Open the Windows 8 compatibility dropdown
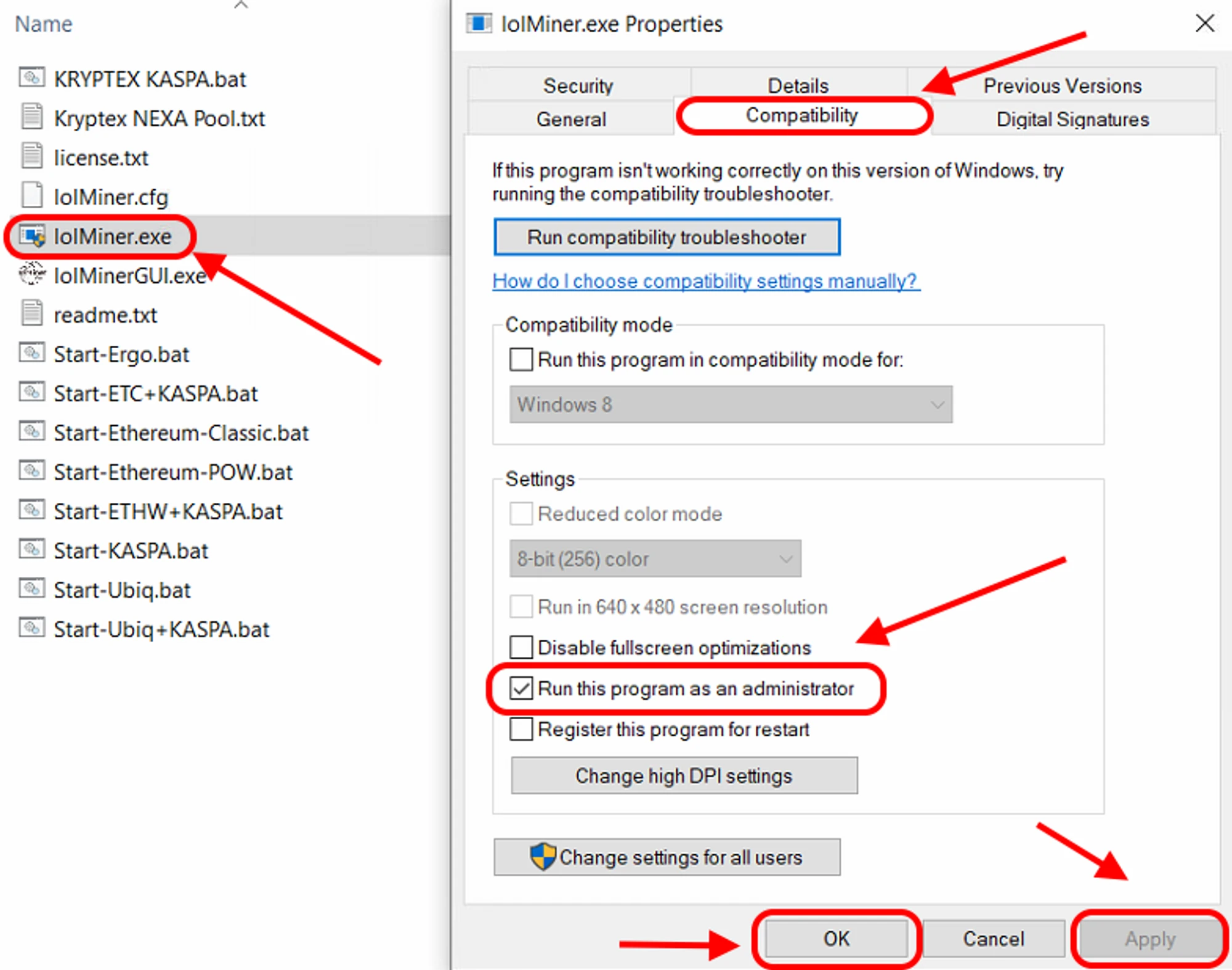The height and width of the screenshot is (970, 1232). tap(731, 405)
